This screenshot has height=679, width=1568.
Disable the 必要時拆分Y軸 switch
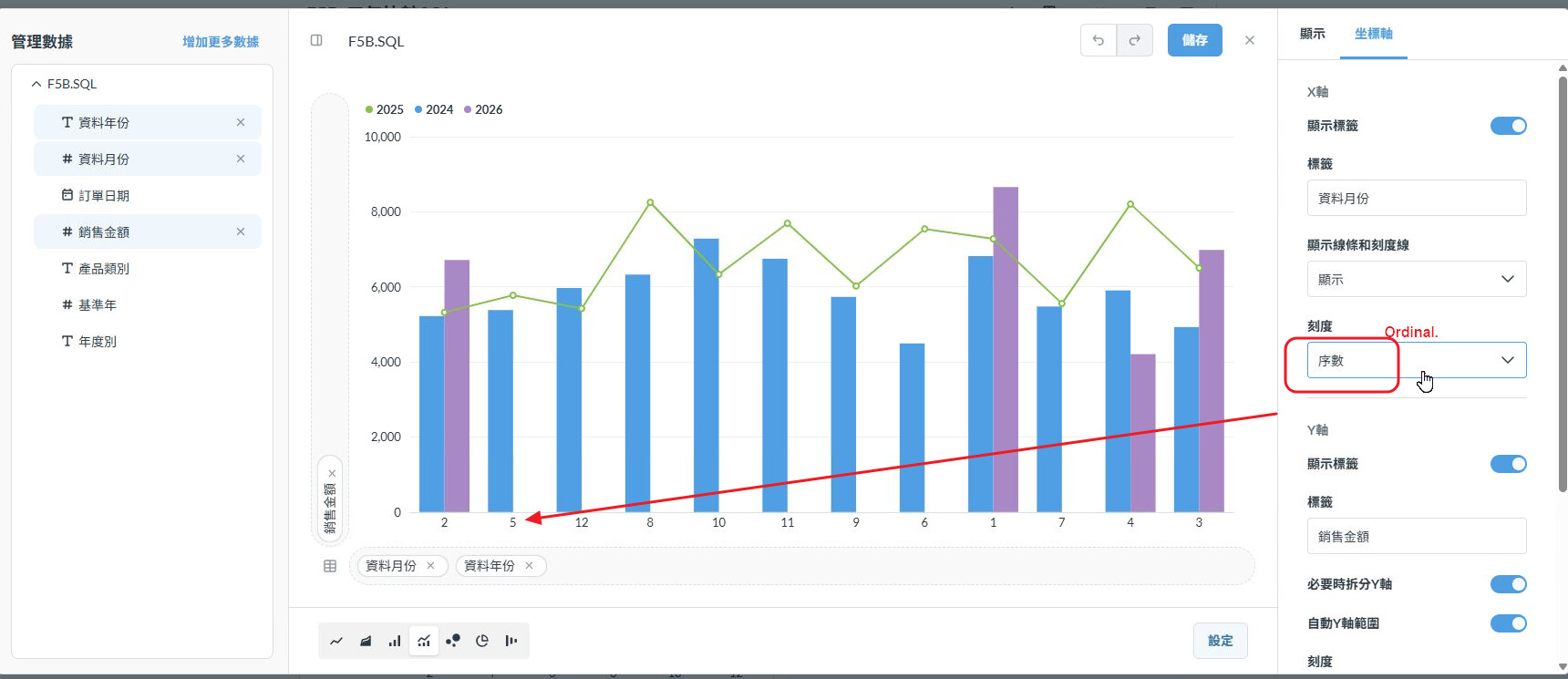(x=1508, y=584)
